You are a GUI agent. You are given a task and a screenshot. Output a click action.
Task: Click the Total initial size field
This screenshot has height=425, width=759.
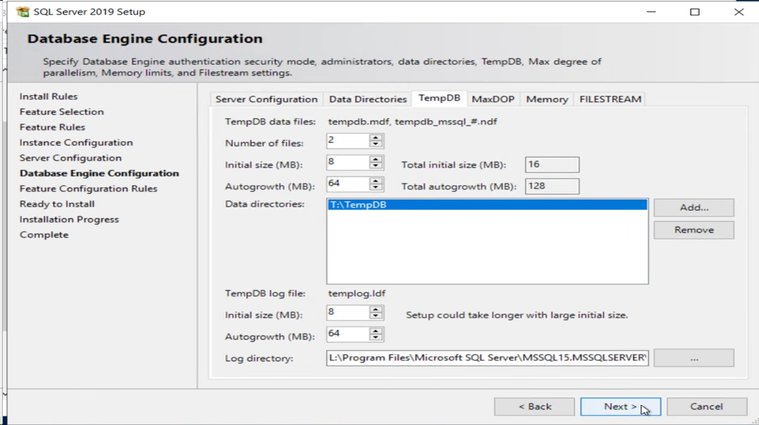click(552, 165)
